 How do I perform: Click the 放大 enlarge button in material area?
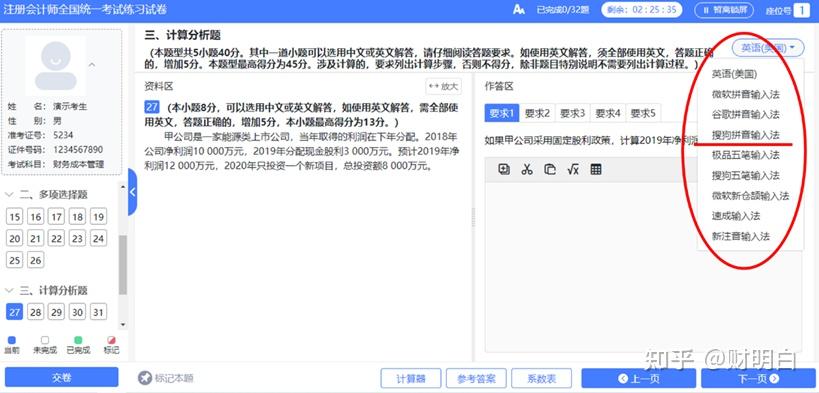pyautogui.click(x=443, y=86)
